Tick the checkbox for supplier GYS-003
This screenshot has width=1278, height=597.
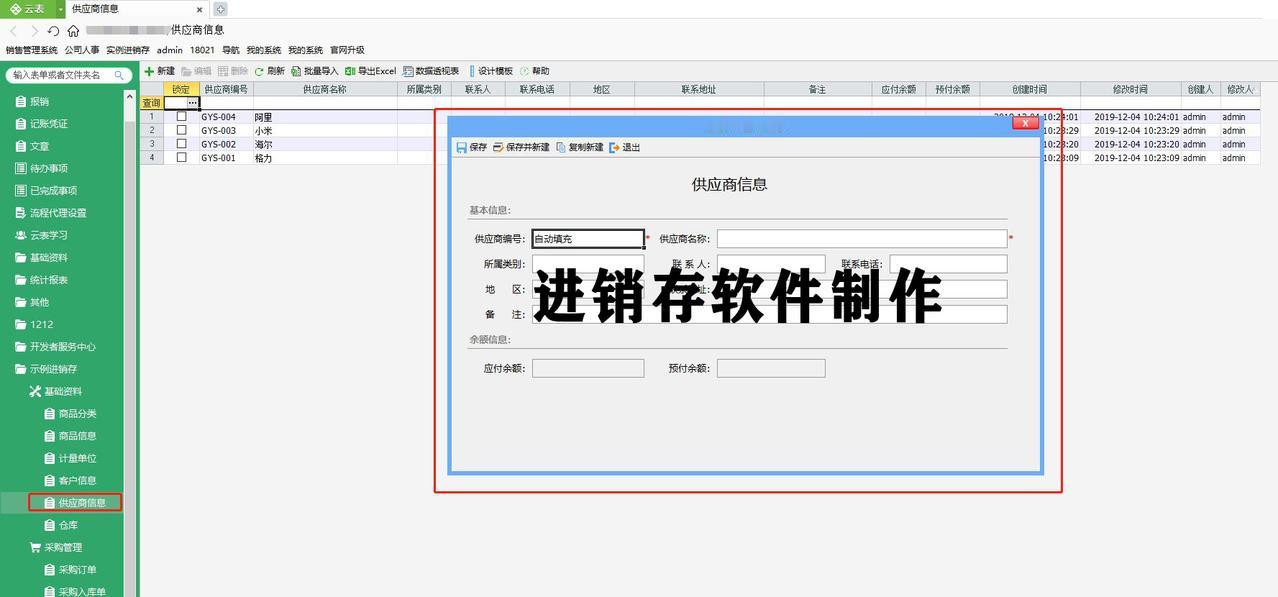tap(181, 130)
